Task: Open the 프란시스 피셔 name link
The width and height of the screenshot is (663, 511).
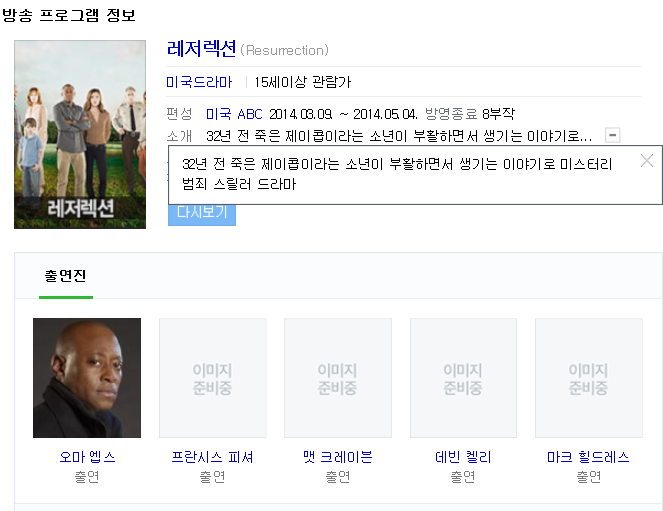Action: pos(213,457)
